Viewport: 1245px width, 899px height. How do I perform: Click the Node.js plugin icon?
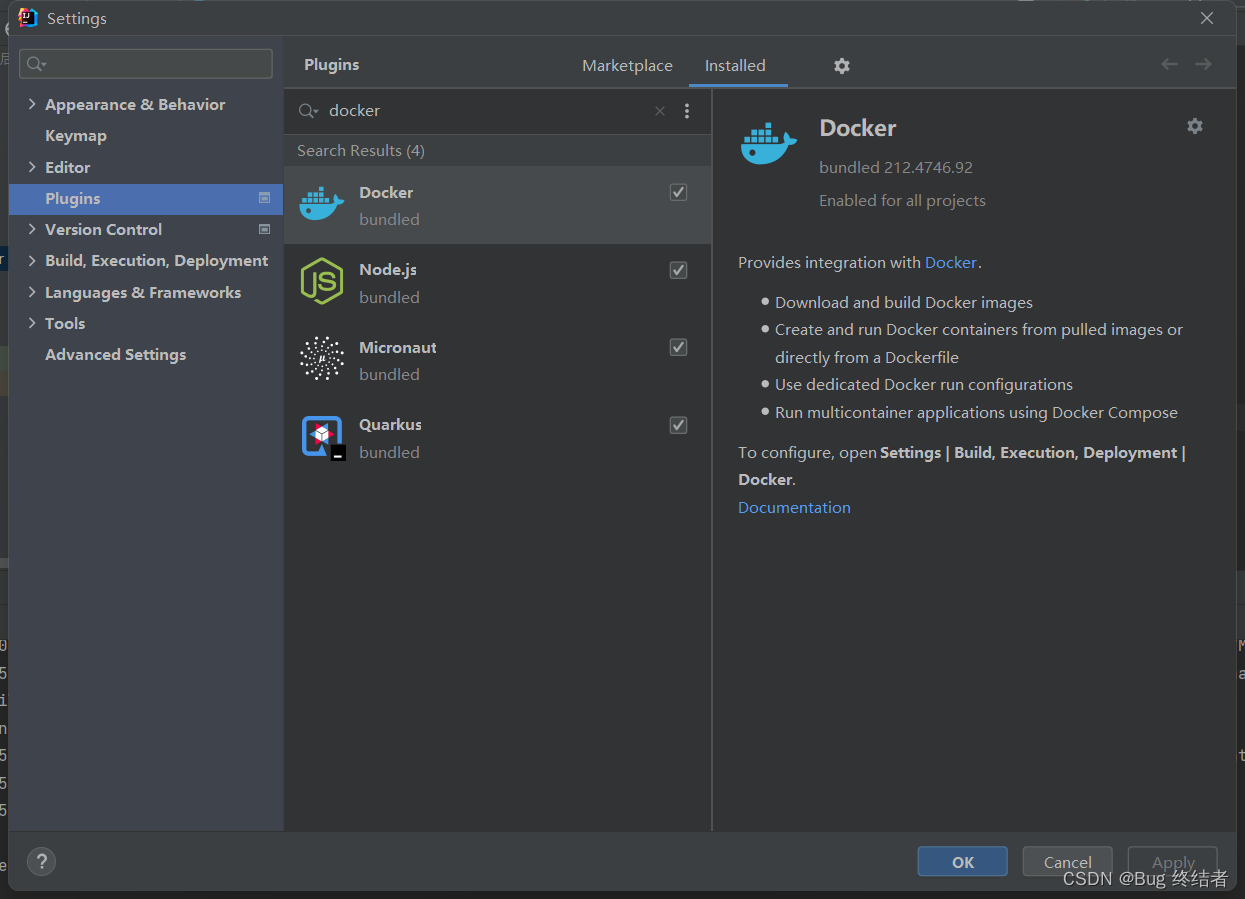(321, 281)
